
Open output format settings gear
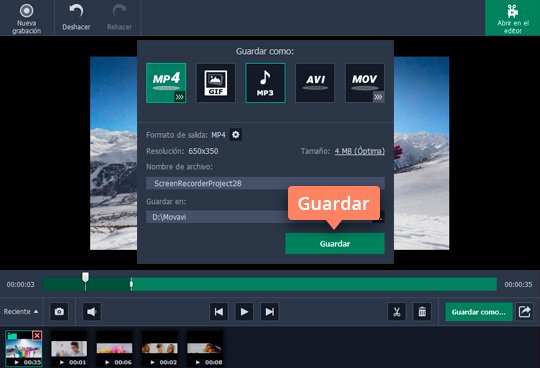coord(236,135)
